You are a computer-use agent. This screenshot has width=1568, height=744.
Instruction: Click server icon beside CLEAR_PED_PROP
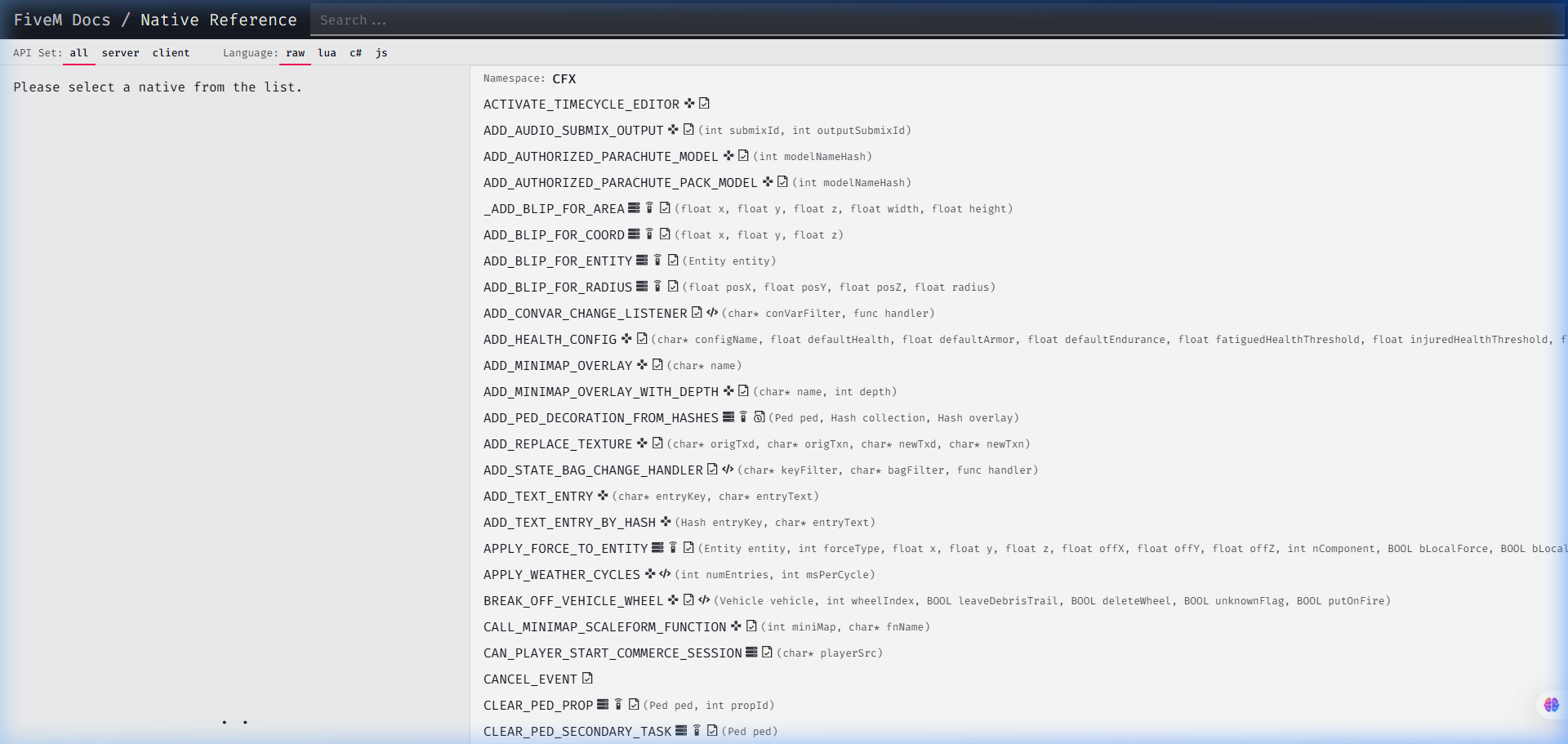pos(603,705)
